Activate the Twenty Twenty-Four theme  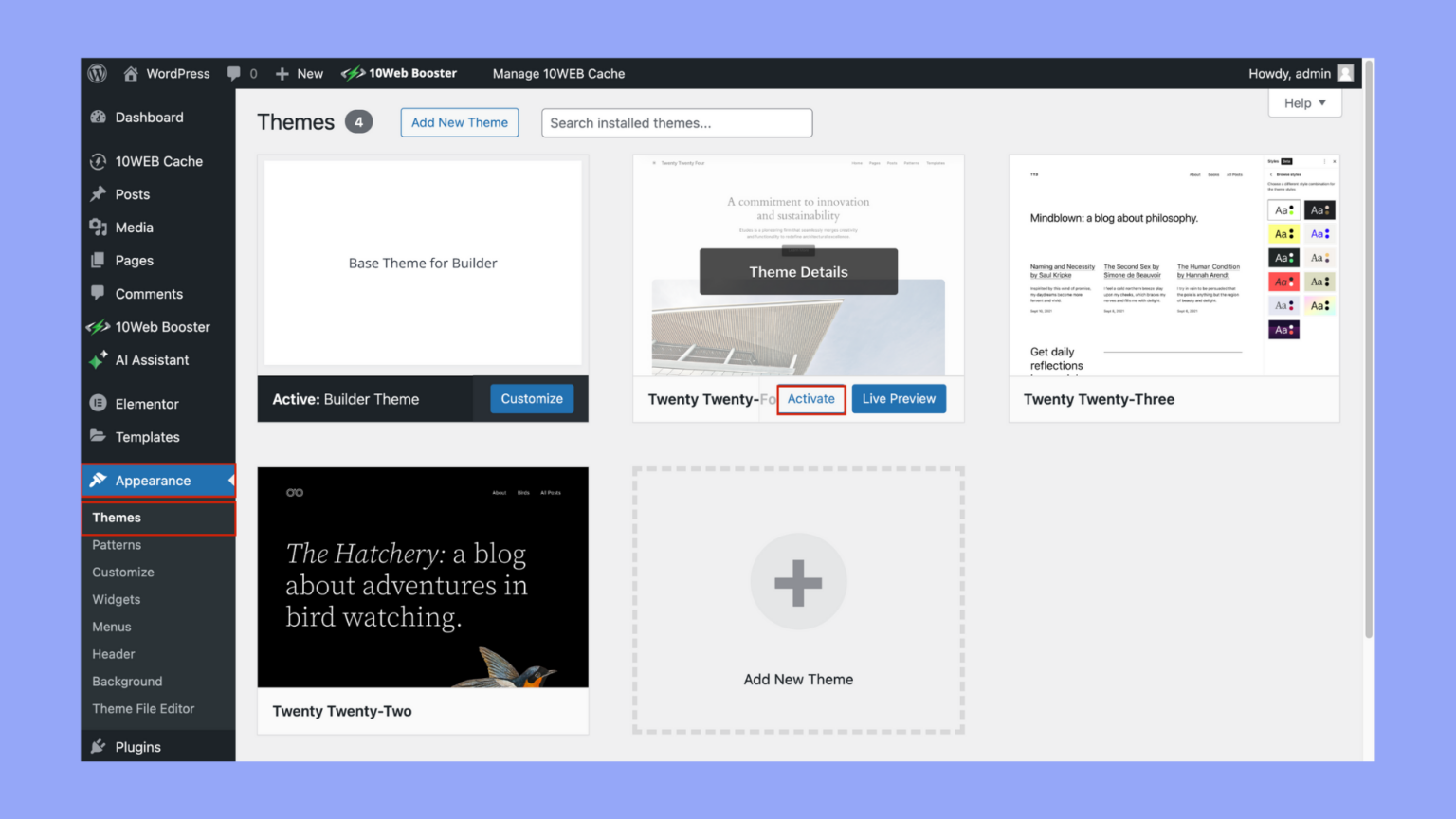[x=810, y=399]
